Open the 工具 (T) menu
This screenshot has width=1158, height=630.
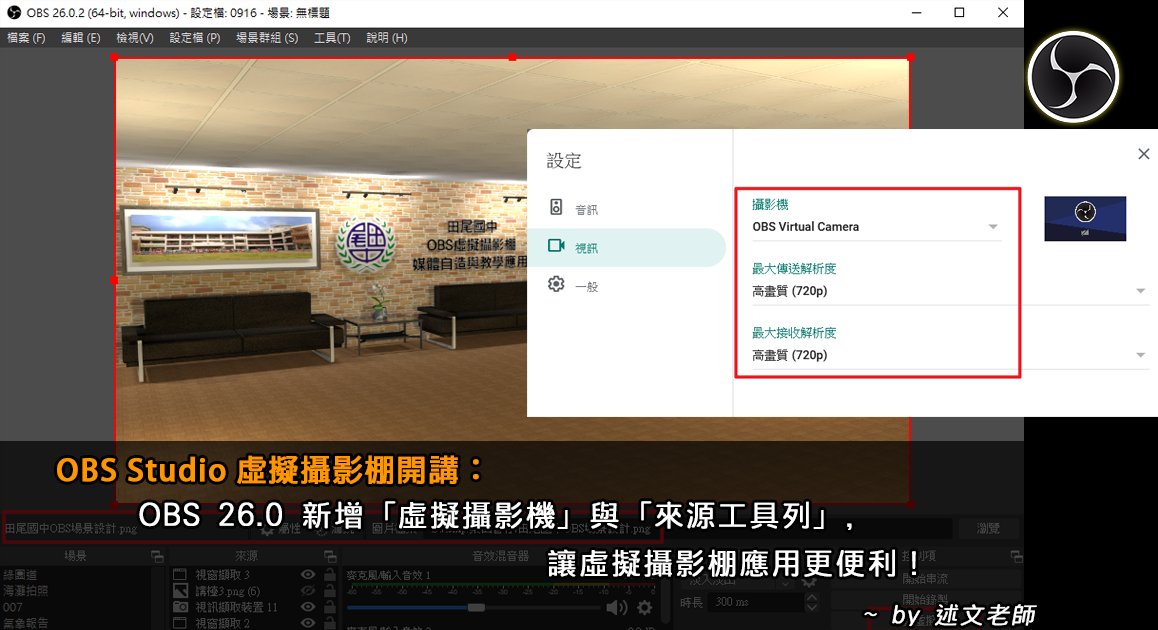[332, 38]
